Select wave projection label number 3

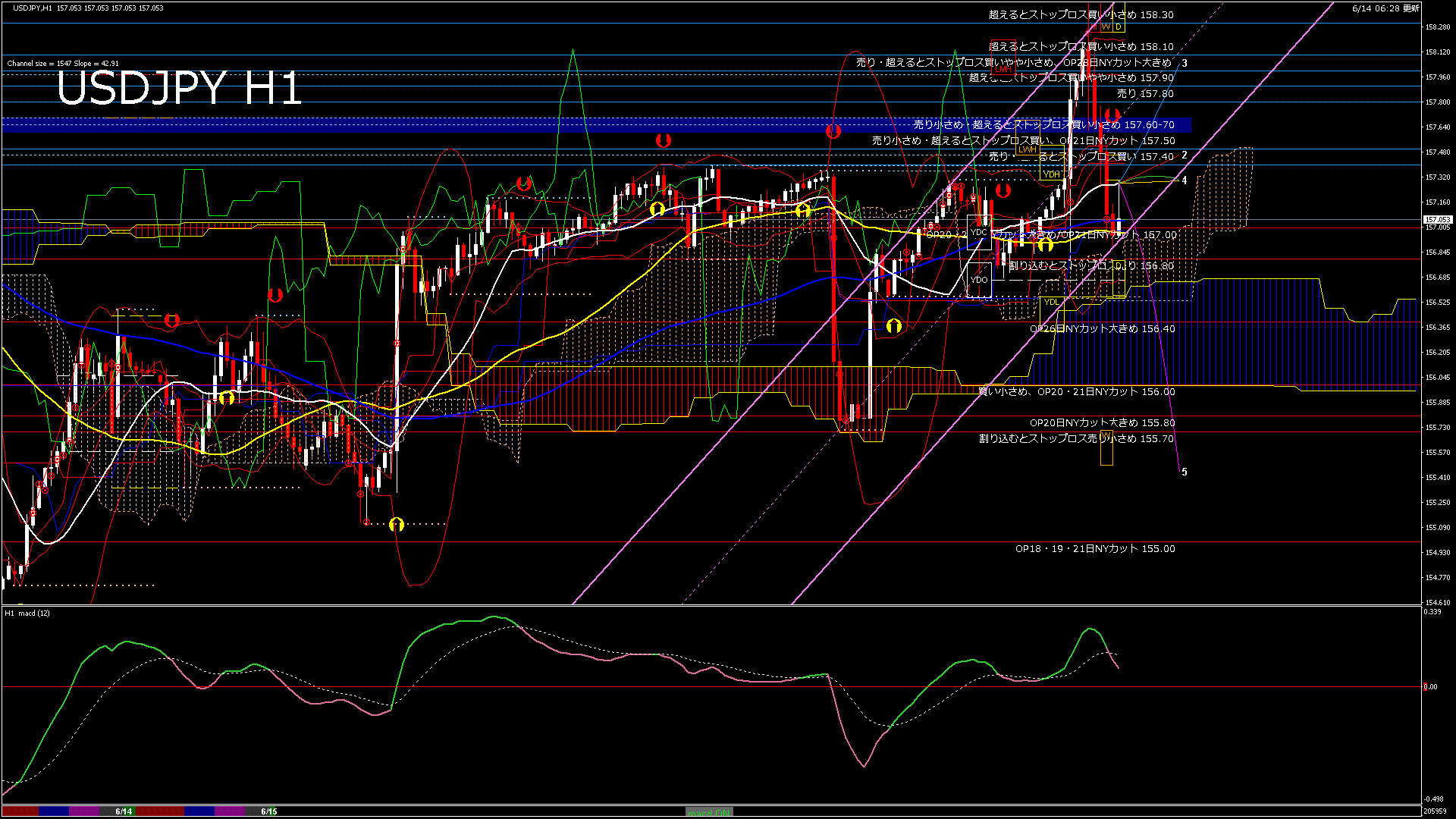tap(1185, 64)
